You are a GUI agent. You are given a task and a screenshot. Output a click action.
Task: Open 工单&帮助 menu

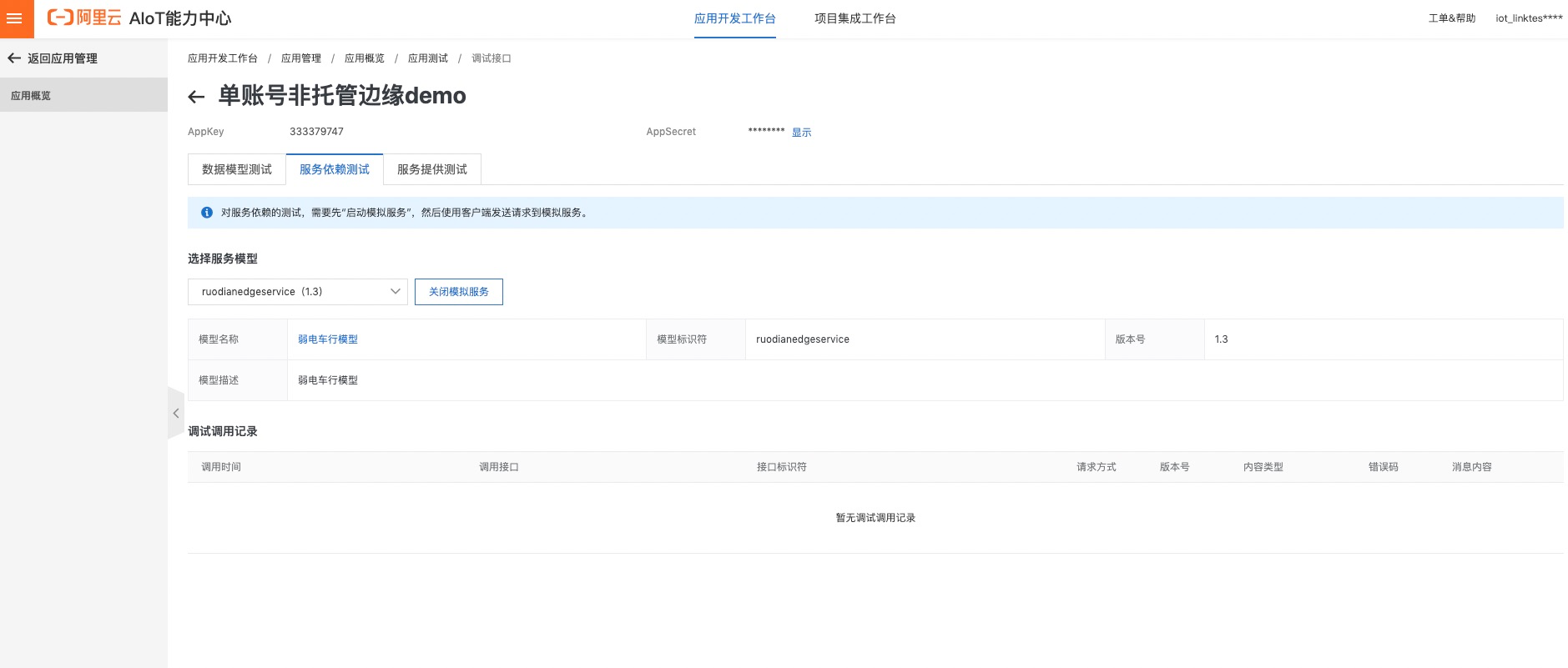pos(1452,18)
